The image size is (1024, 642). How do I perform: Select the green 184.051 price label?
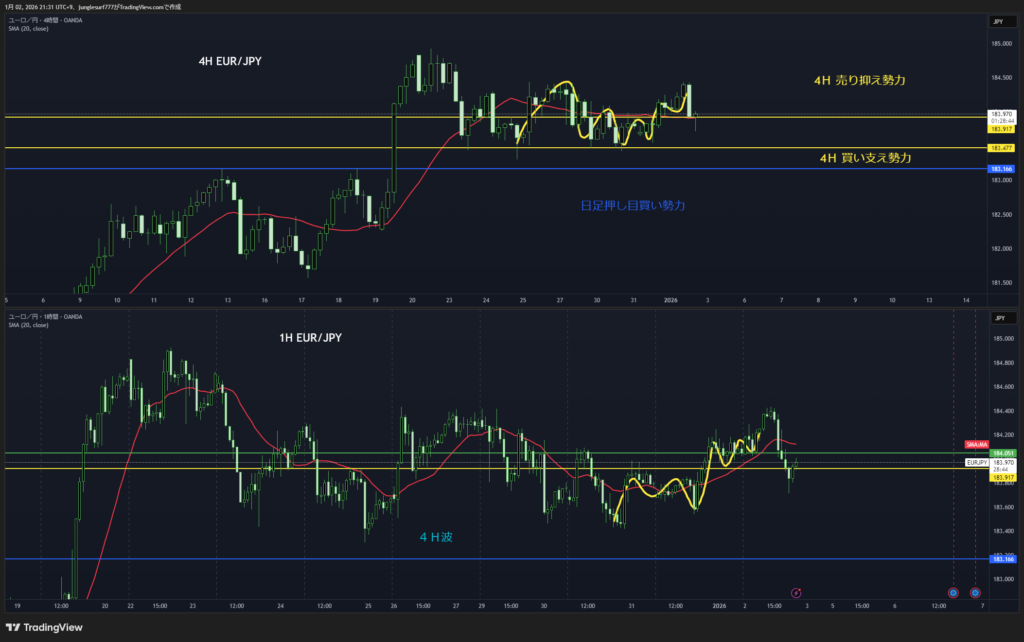(1001, 453)
